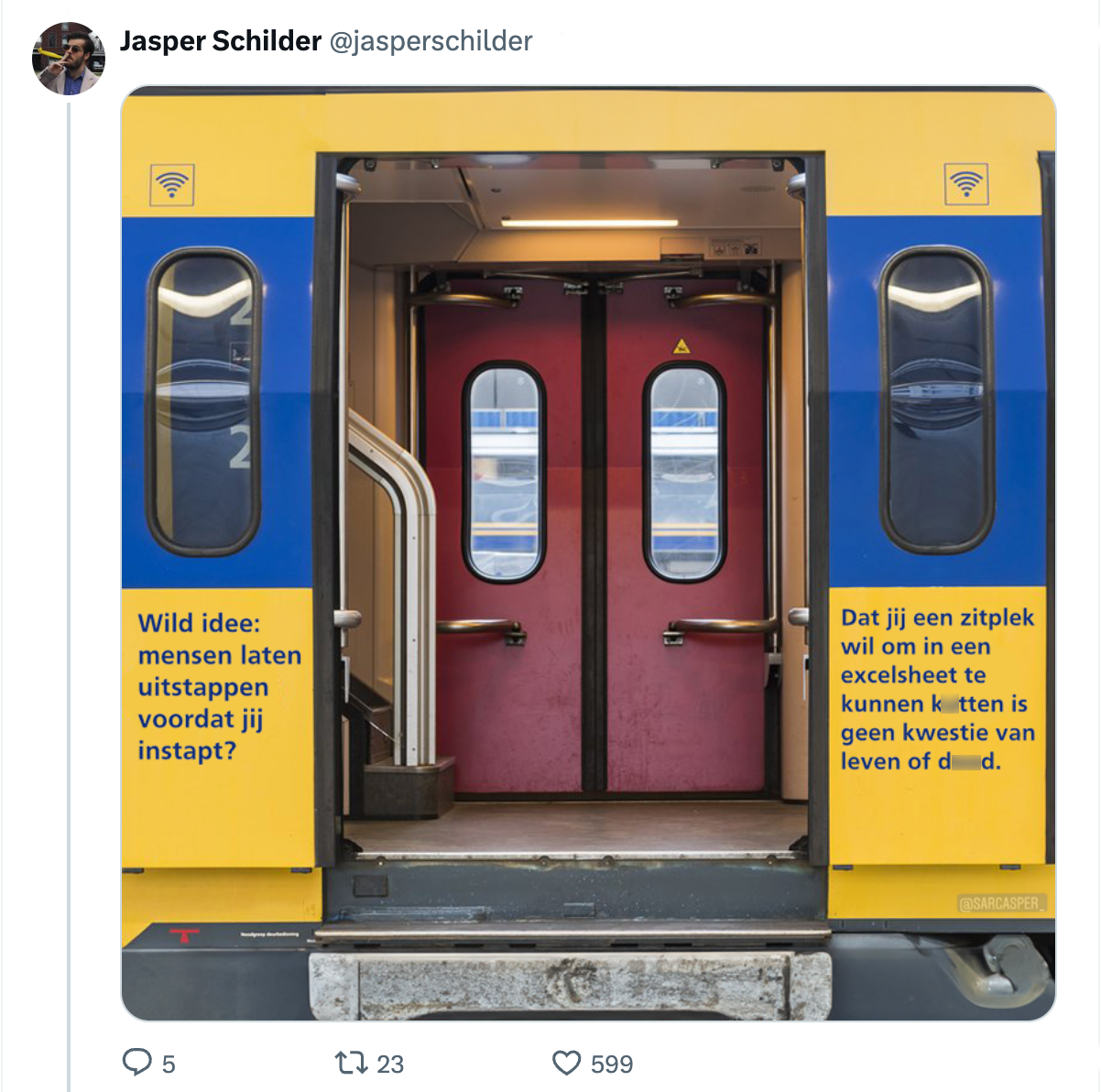
Task: Click the left Wi-Fi symbol on the train
Action: click(171, 185)
